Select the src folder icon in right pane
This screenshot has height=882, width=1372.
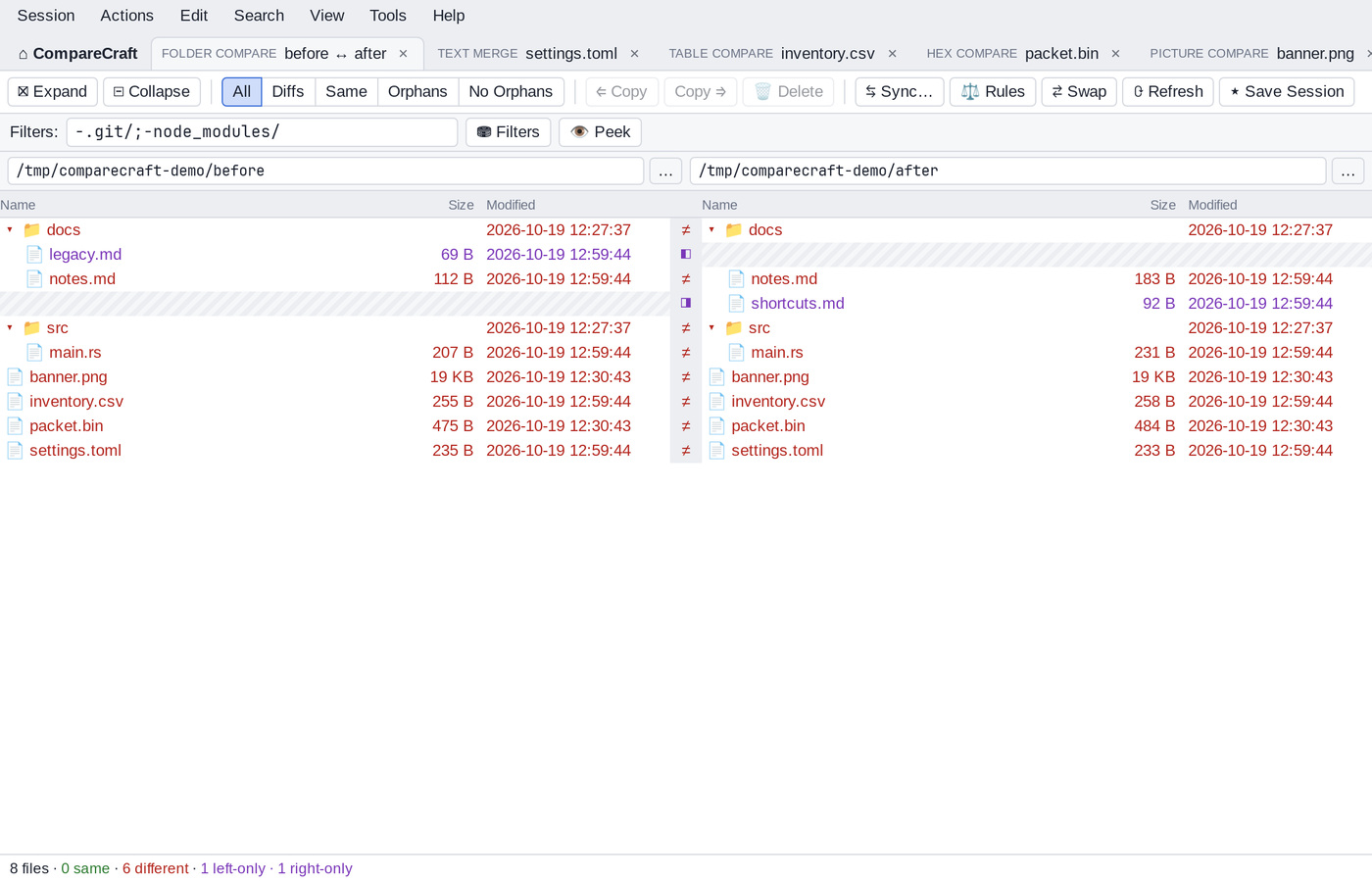pyautogui.click(x=733, y=327)
